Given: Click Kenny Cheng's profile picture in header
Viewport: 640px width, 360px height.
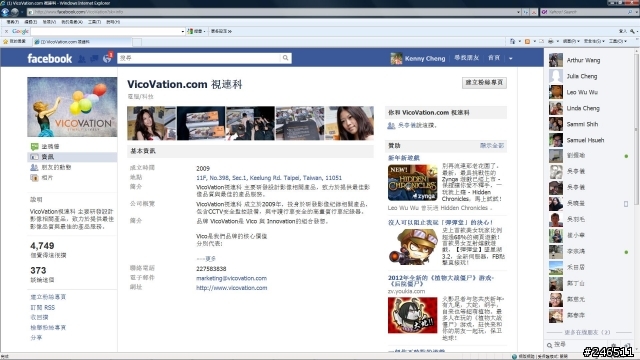Looking at the screenshot, I should (396, 58).
